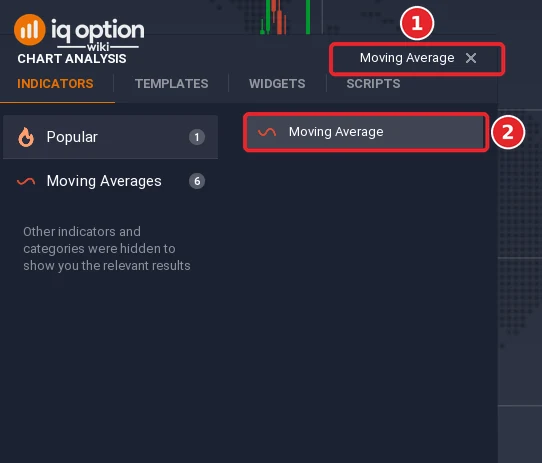The width and height of the screenshot is (542, 463).
Task: Select the Popular category
Action: (110, 137)
